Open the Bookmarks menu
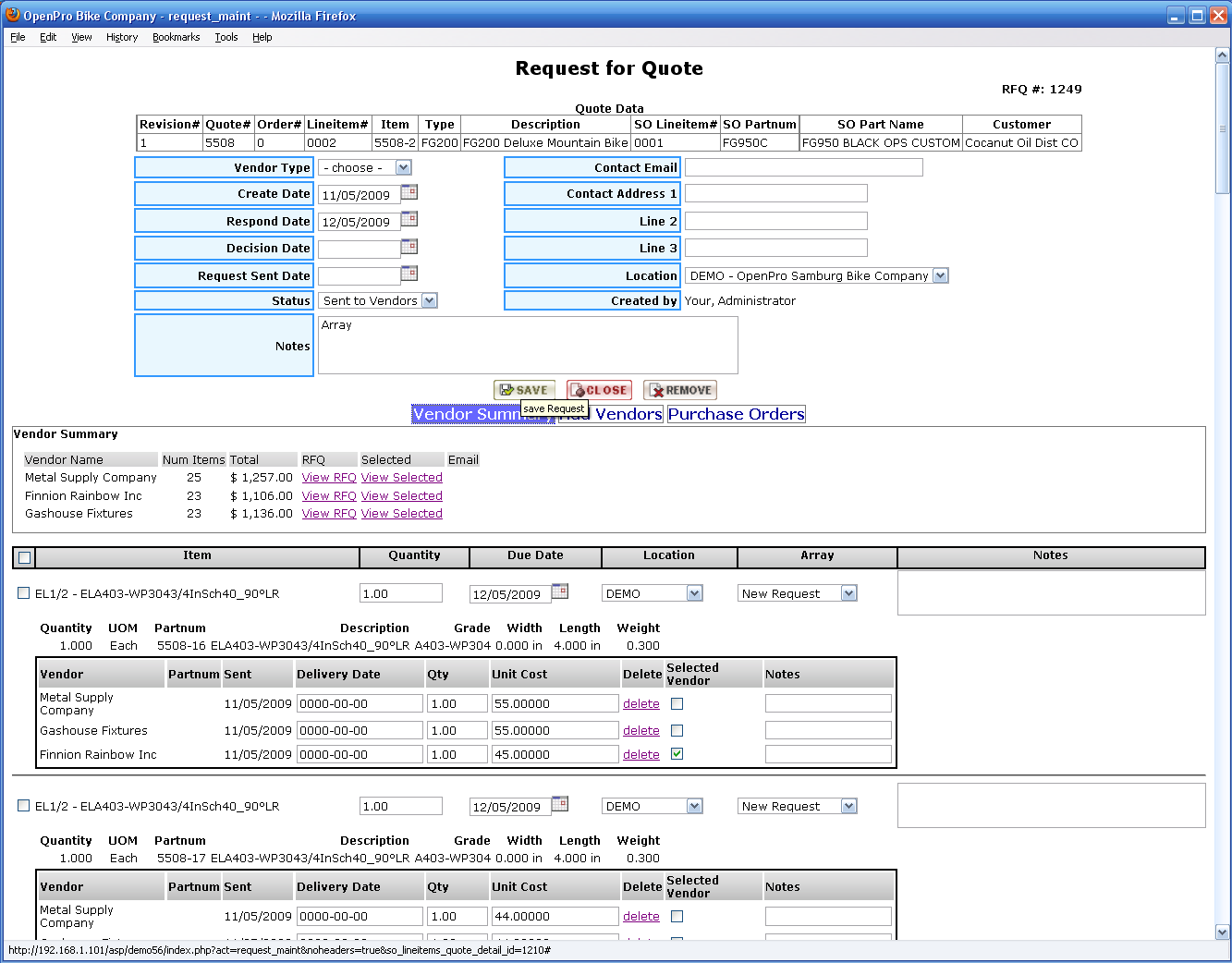Viewport: 1232px width, 963px height. 176,37
